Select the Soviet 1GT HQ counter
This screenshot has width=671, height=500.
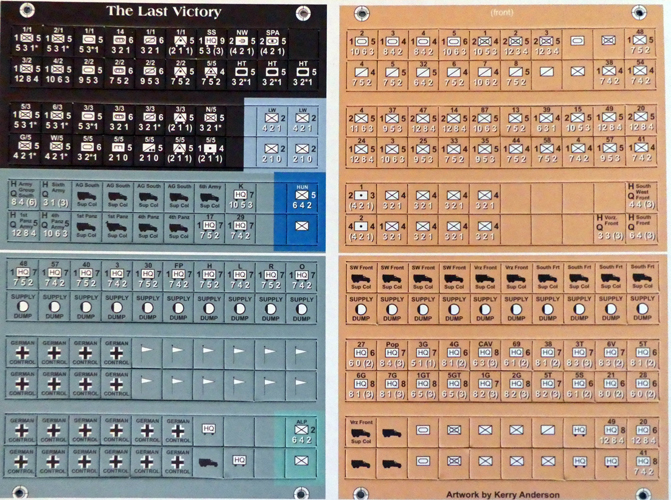(x=423, y=386)
